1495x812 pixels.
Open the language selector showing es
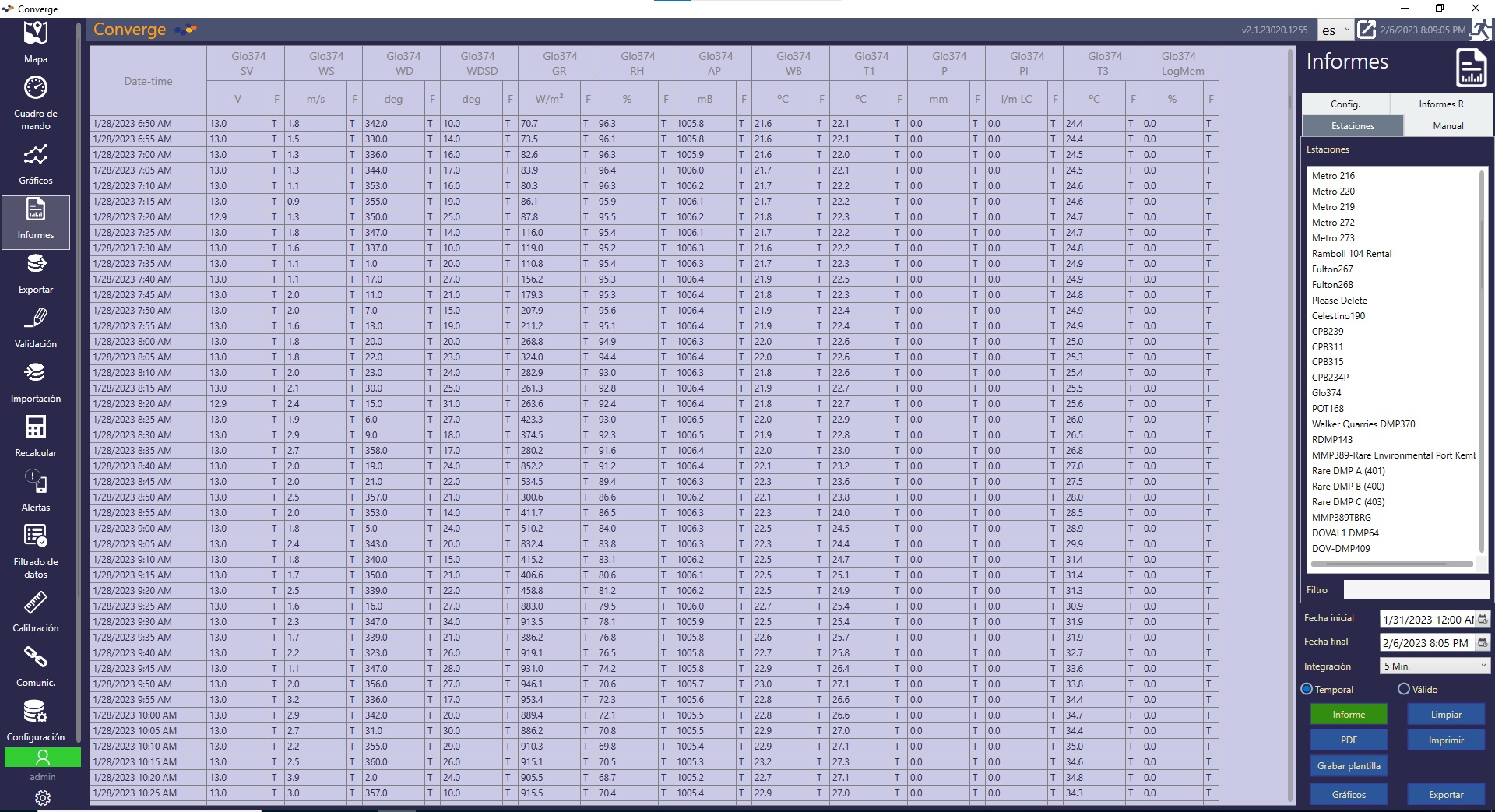[1335, 30]
